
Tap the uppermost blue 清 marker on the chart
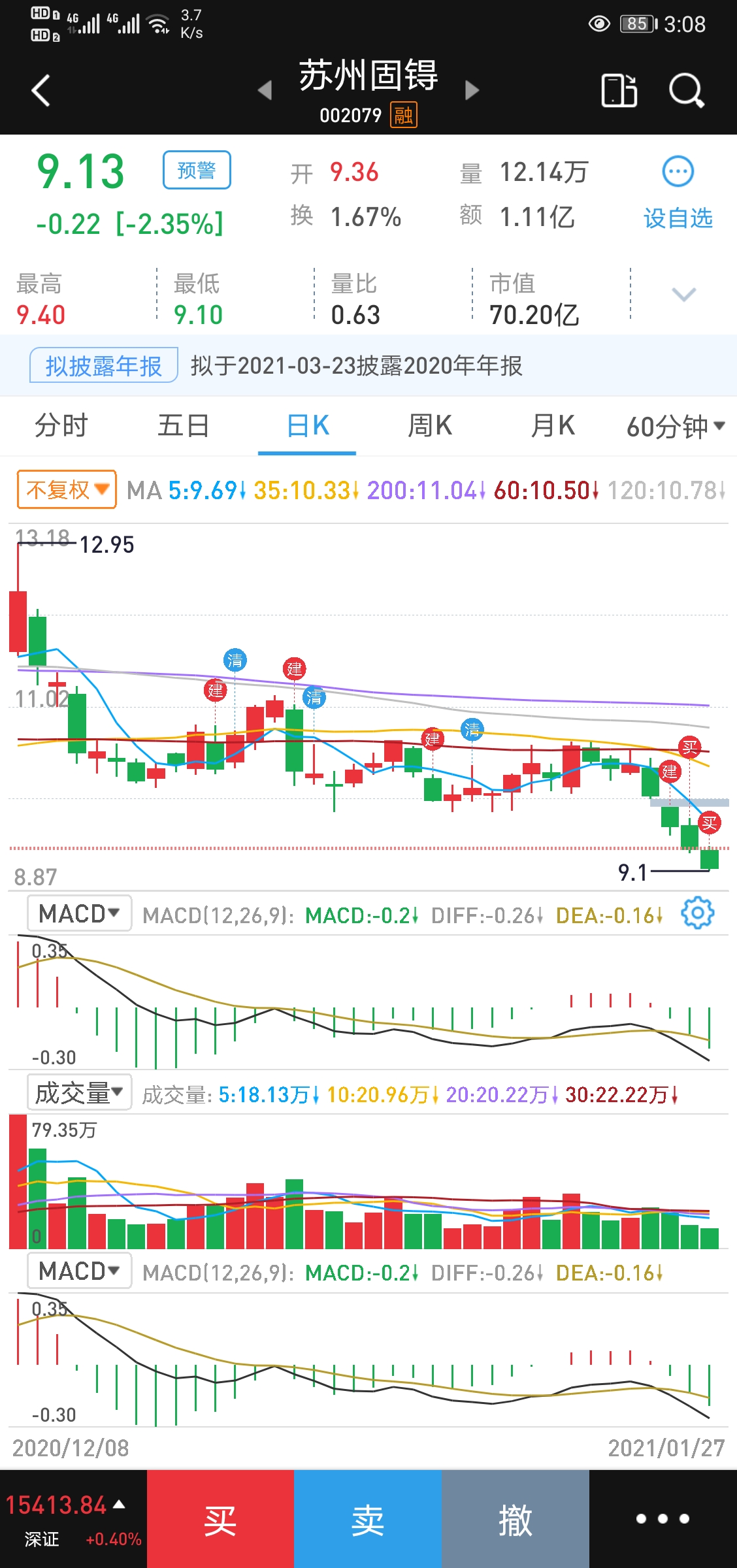point(235,660)
